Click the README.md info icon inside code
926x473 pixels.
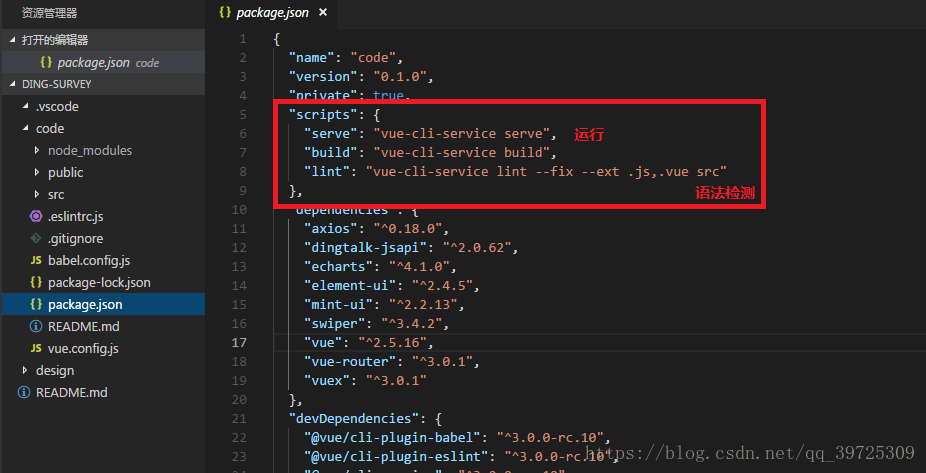[36, 326]
